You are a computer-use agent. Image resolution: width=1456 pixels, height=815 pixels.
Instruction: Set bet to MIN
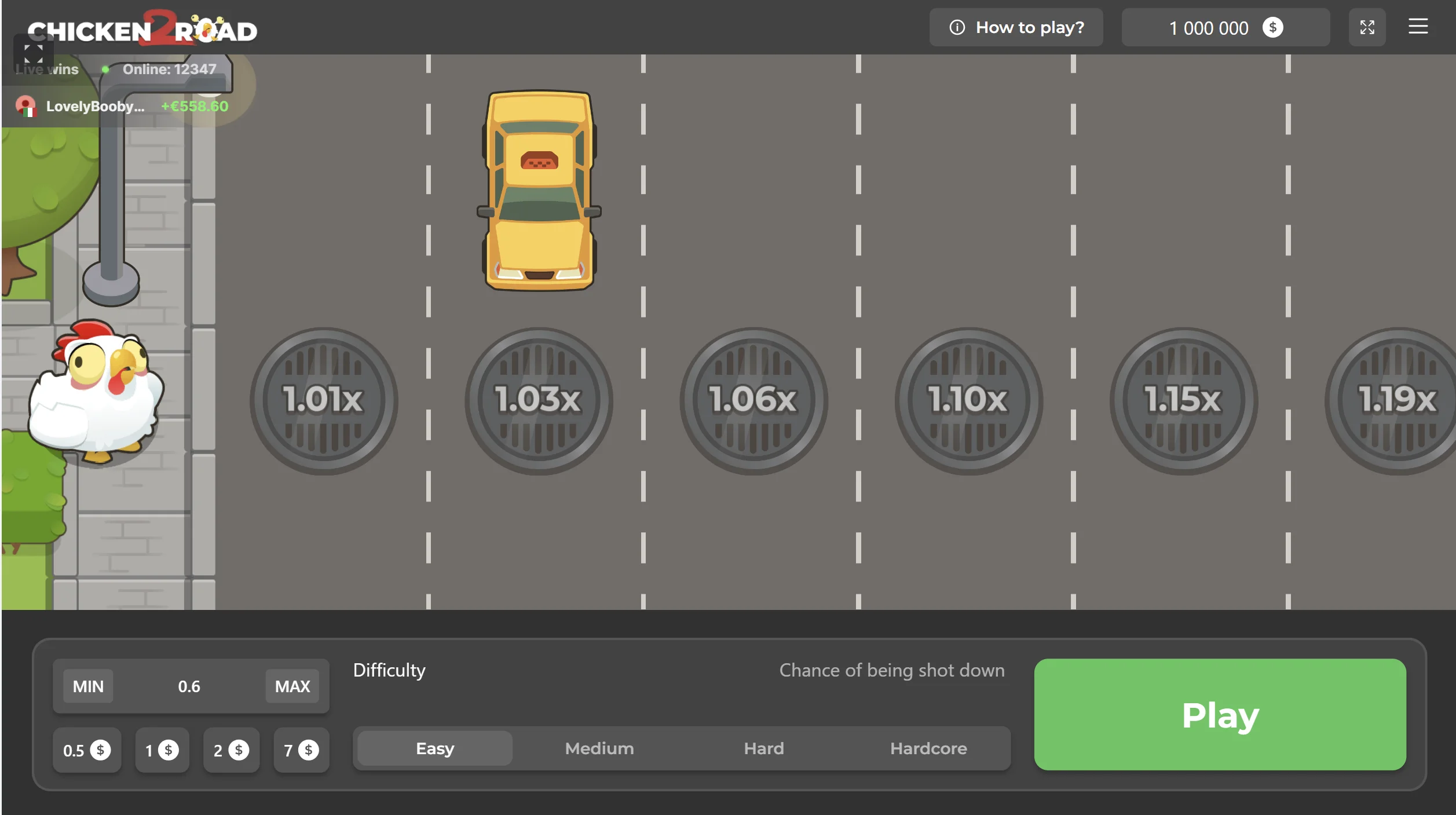(88, 686)
